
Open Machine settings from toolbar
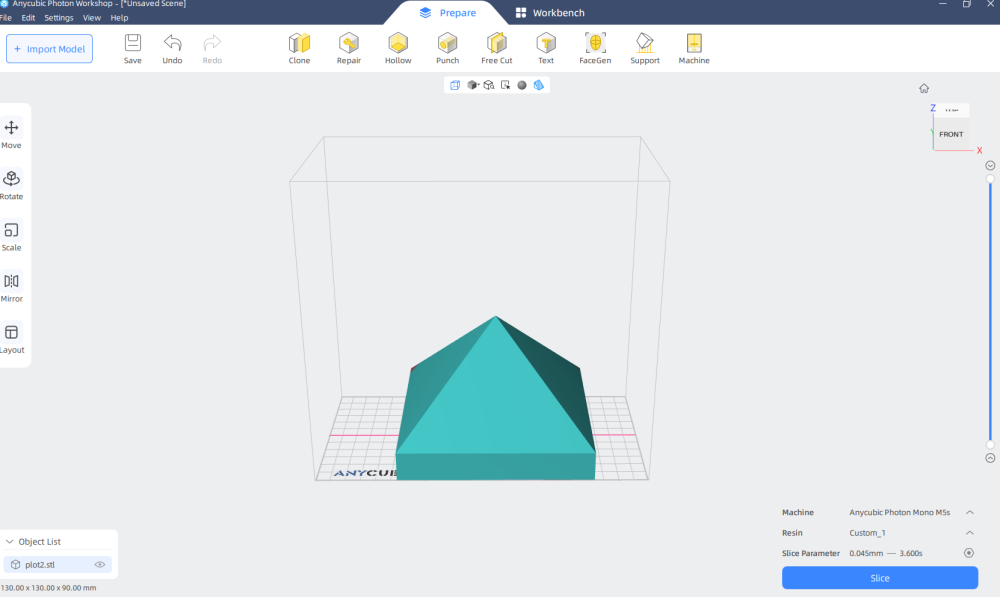tap(694, 48)
